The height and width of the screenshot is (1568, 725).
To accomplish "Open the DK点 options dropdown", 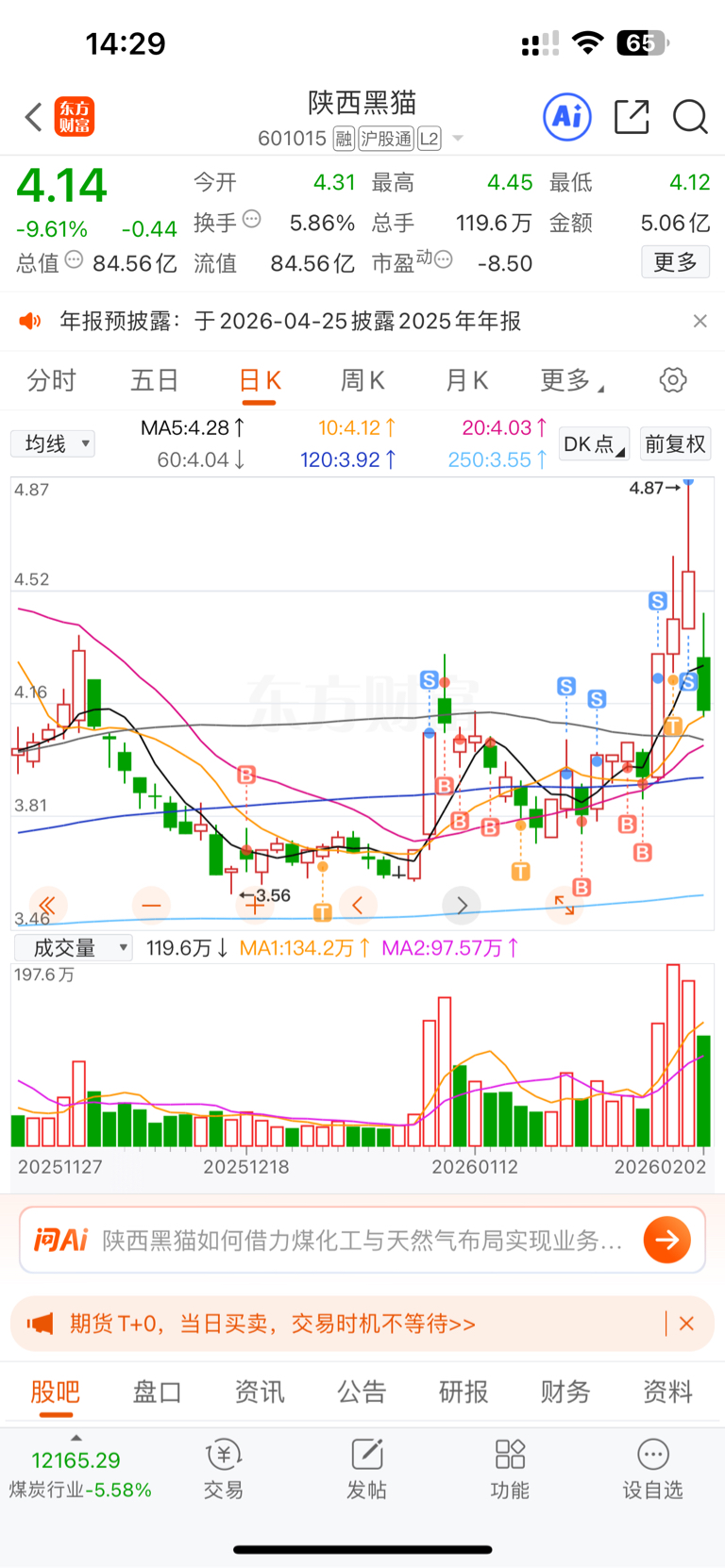I will (595, 443).
